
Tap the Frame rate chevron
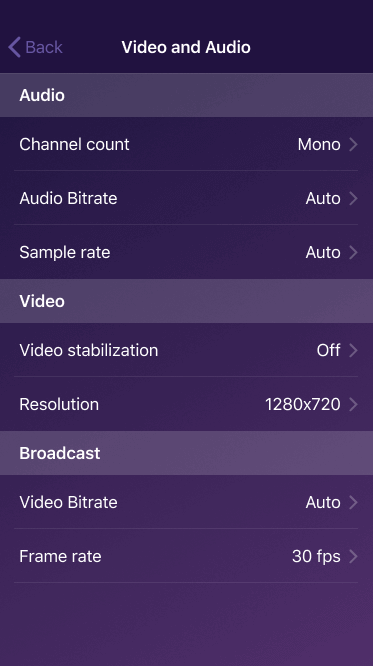353,556
